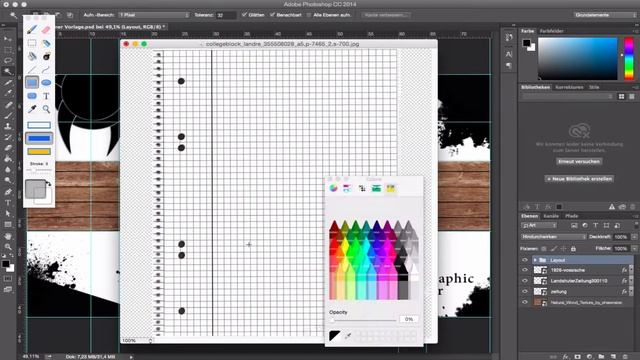The height and width of the screenshot is (360, 640).
Task: Hide the zeitung layer
Action: [525, 291]
